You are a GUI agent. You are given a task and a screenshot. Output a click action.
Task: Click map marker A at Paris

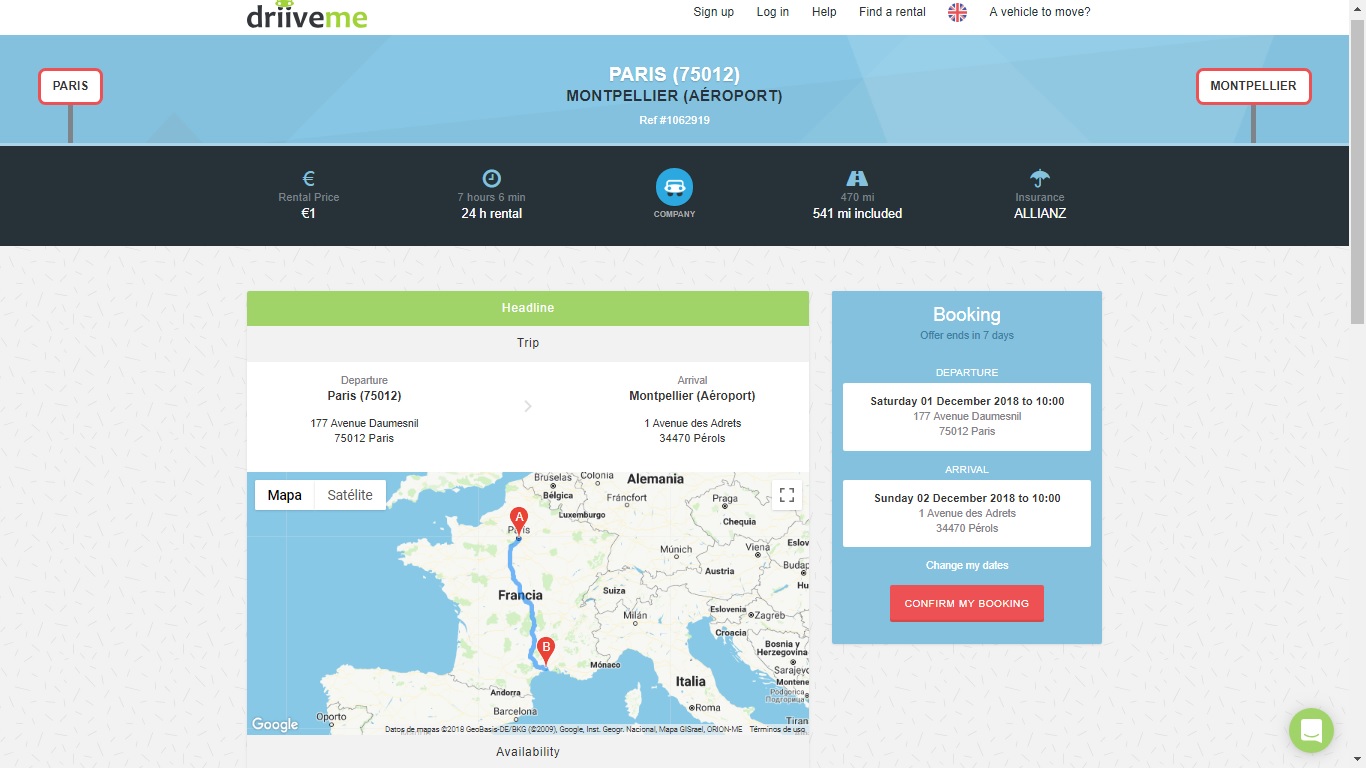coord(518,520)
